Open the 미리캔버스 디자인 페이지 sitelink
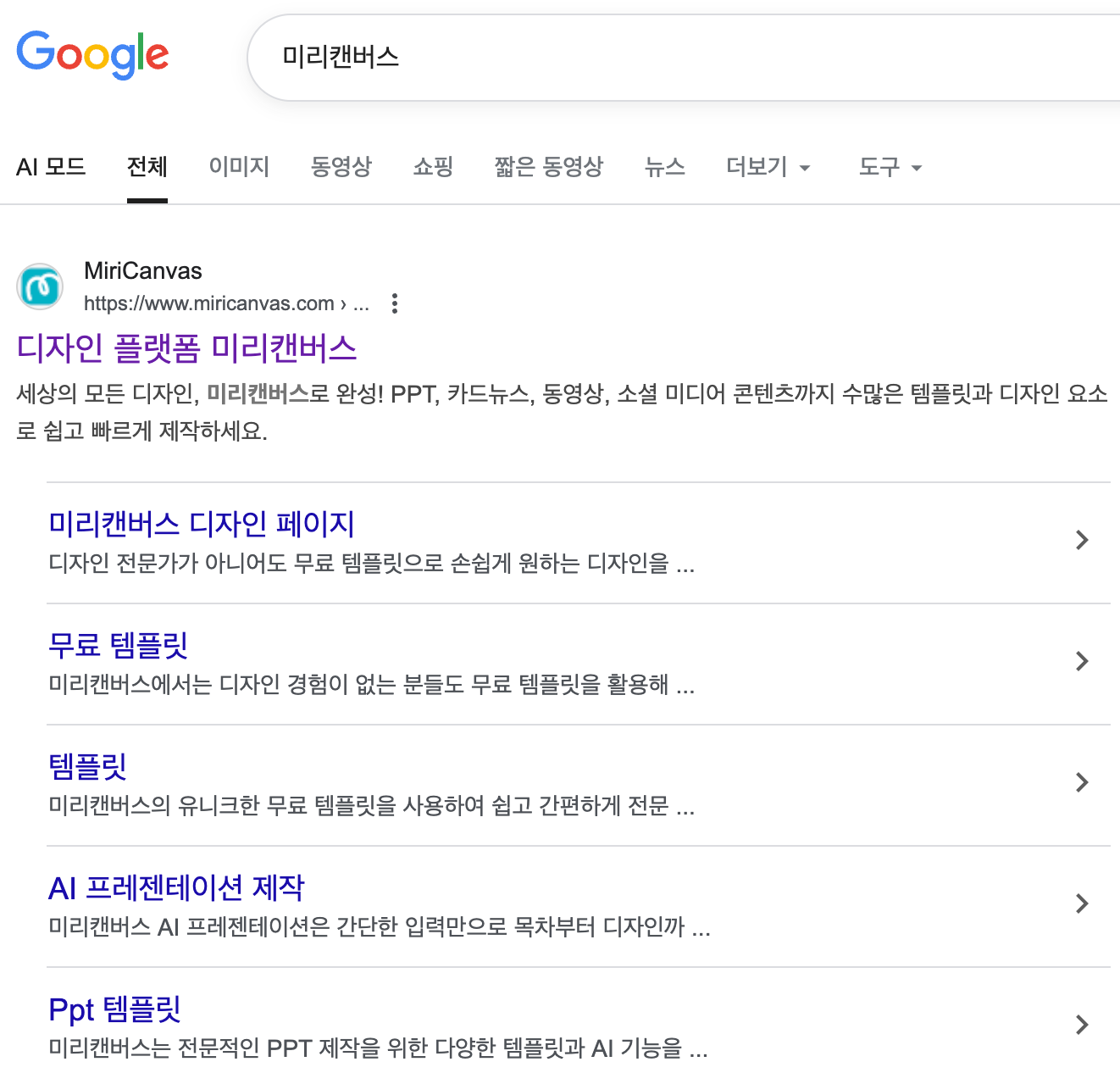The width and height of the screenshot is (1120, 1073). [x=202, y=524]
